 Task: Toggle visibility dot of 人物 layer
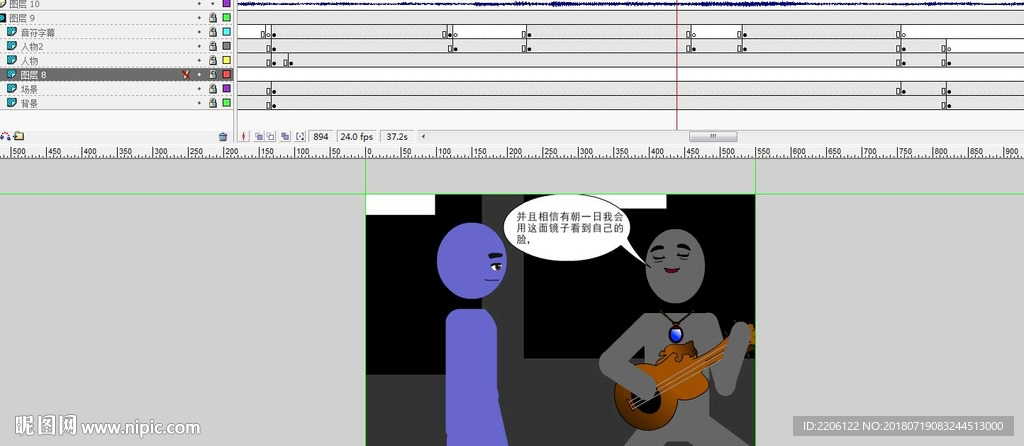pyautogui.click(x=199, y=60)
